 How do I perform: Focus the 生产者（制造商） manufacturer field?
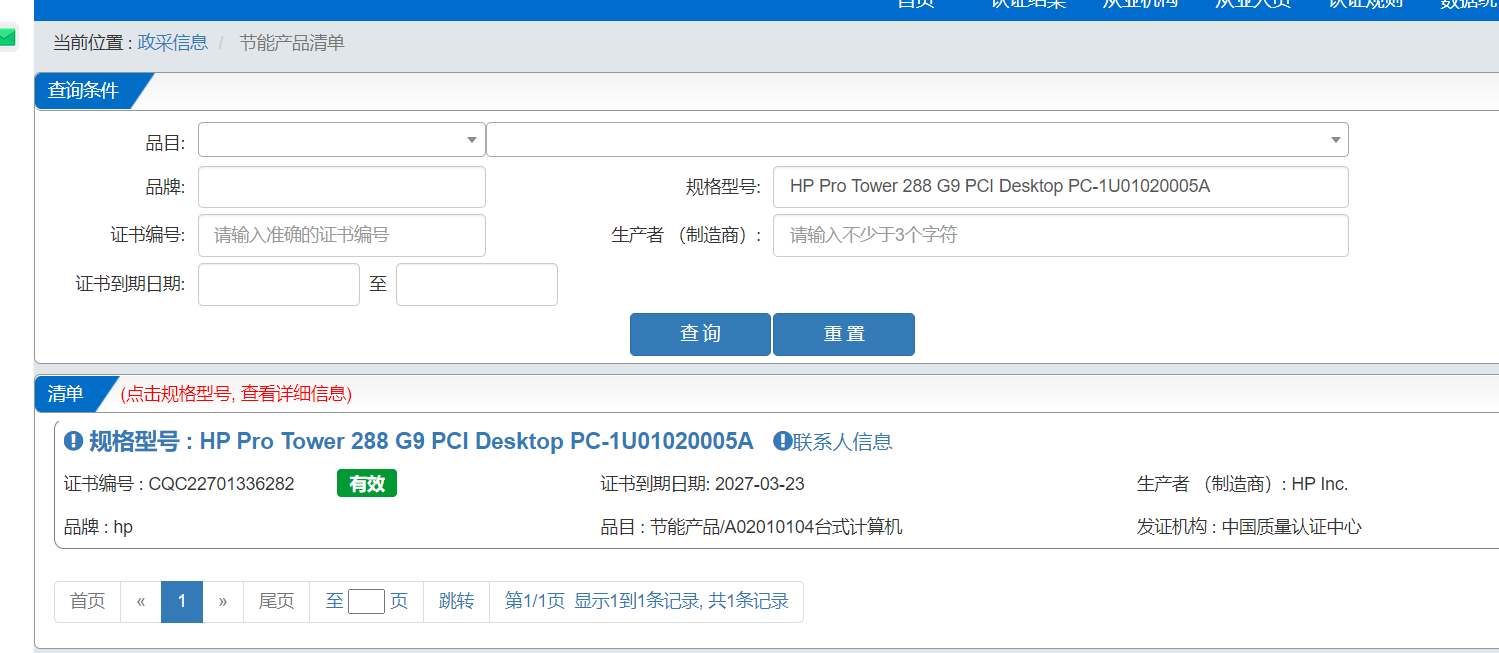click(1060, 235)
